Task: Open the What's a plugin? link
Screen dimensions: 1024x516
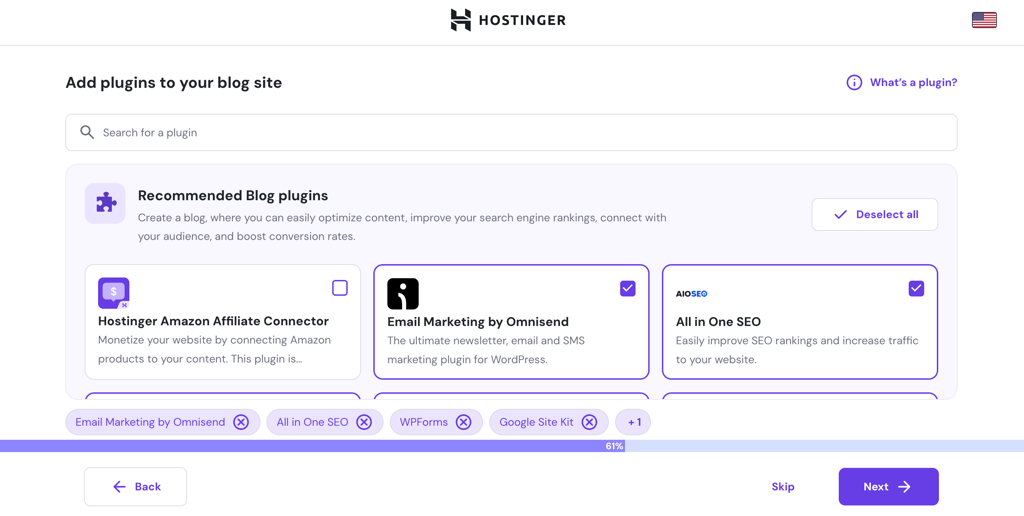Action: 913,82
